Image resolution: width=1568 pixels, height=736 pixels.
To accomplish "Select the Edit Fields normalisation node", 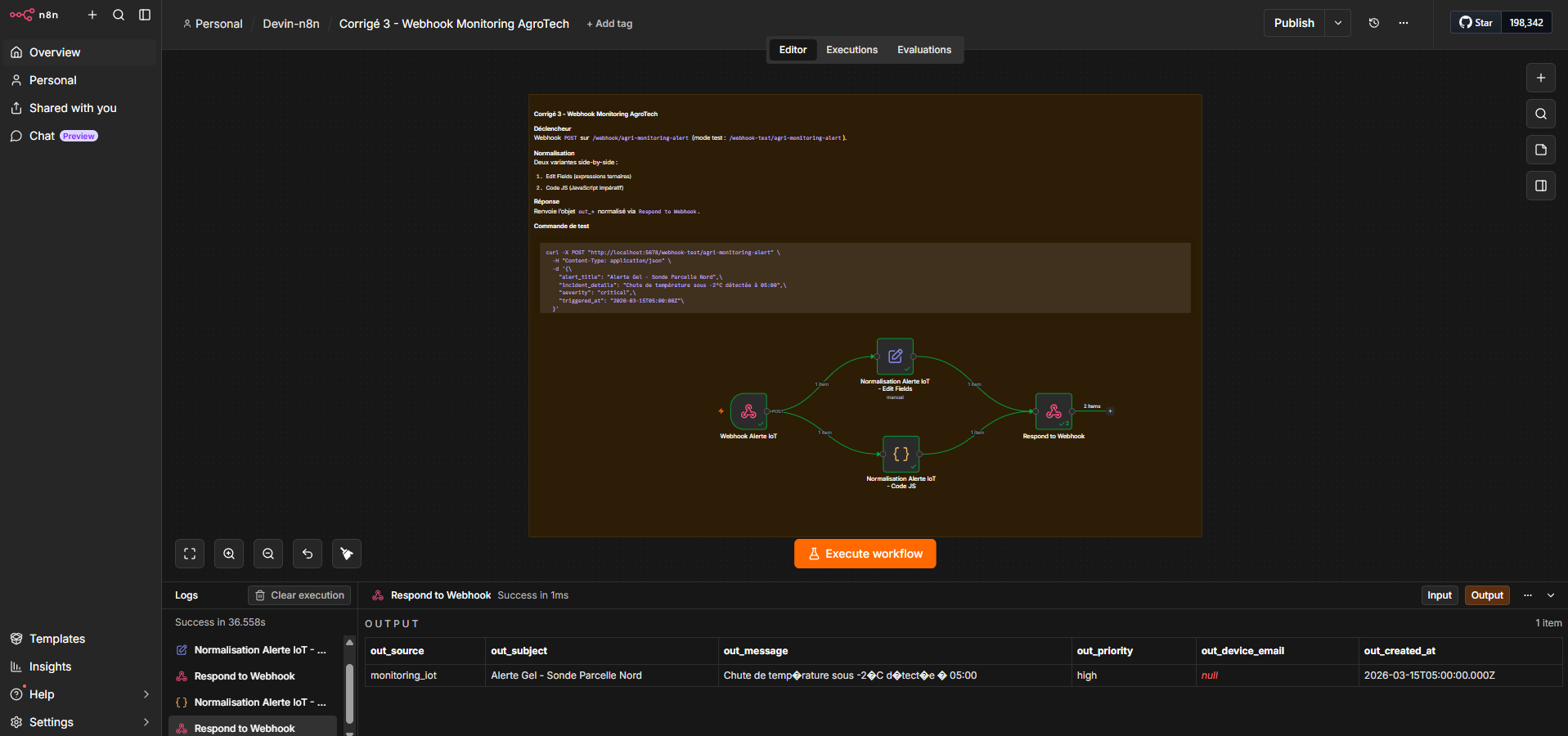I will coord(895,356).
